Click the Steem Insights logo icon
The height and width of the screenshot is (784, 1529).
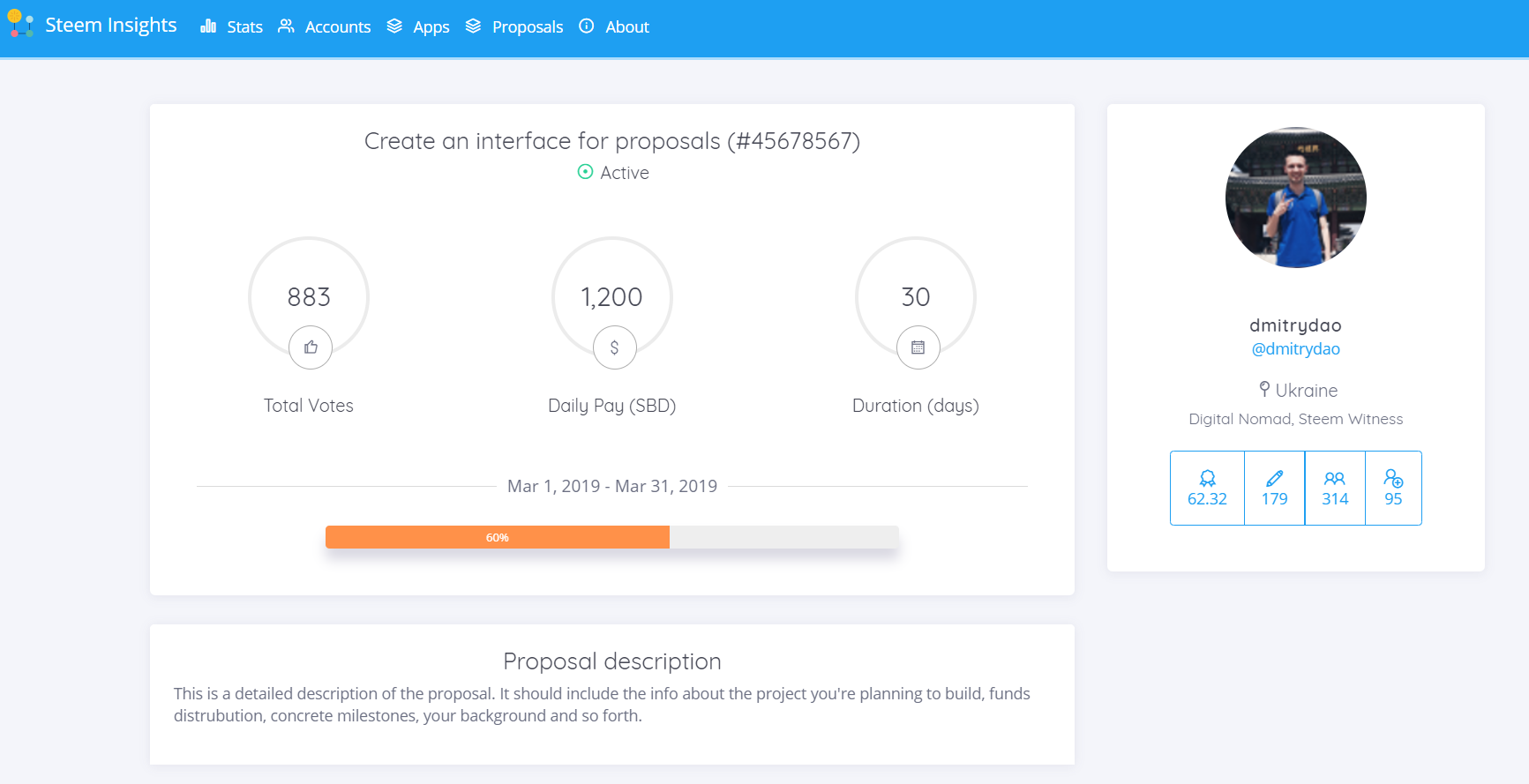20,24
